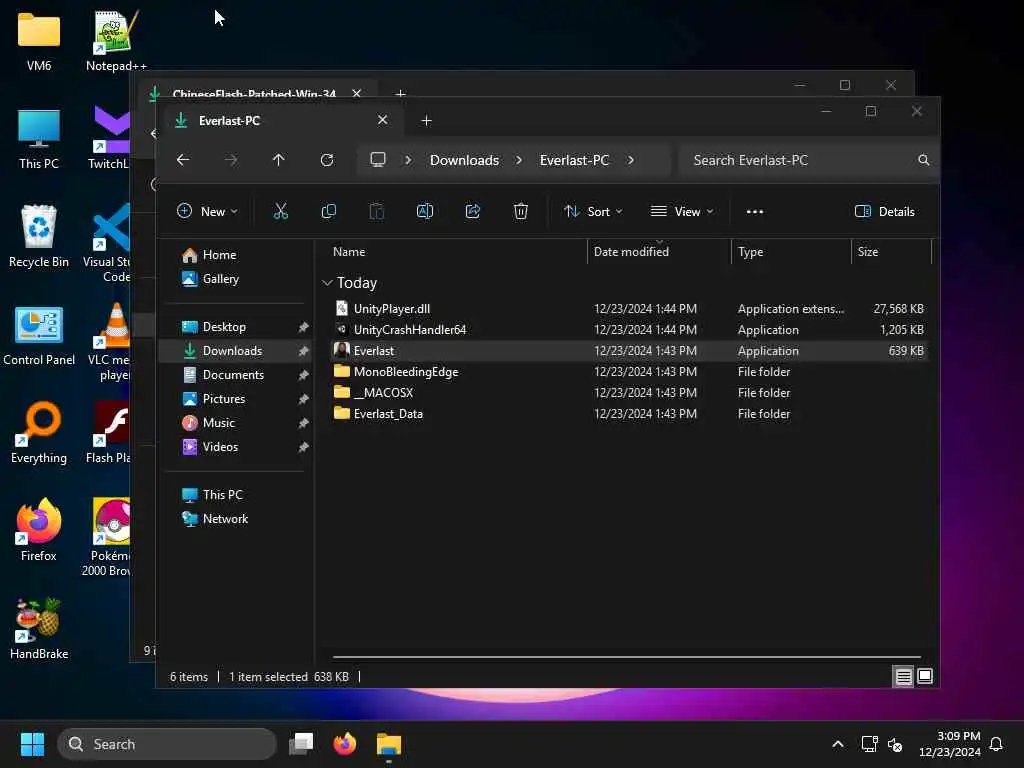Open the Windows Start menu
The width and height of the screenshot is (1024, 768).
pos(32,744)
